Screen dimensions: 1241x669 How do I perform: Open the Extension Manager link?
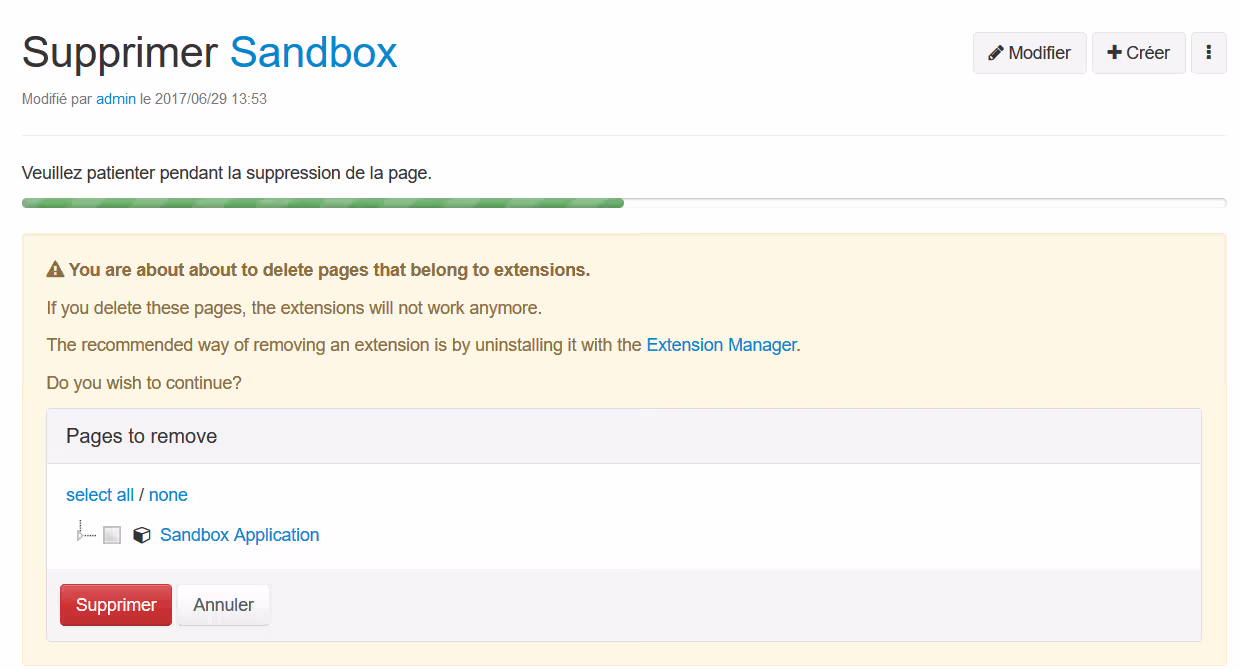(x=721, y=345)
